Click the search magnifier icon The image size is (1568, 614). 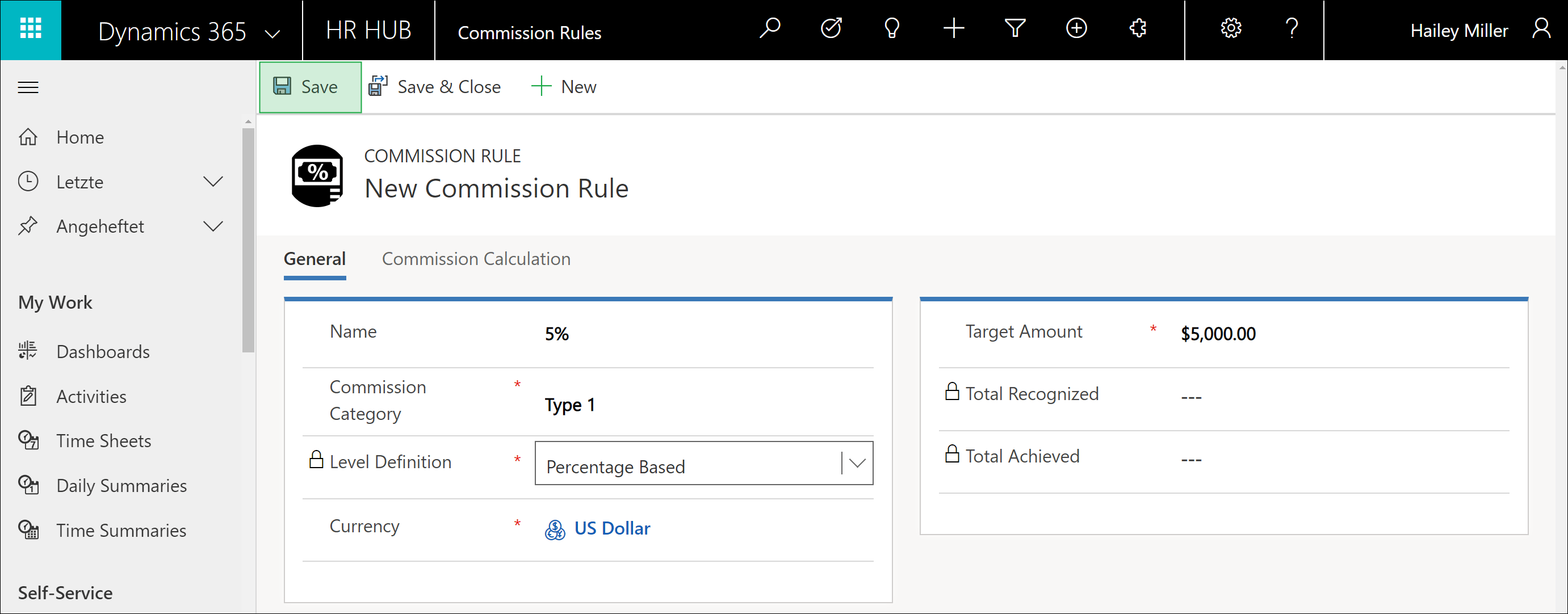click(x=770, y=28)
